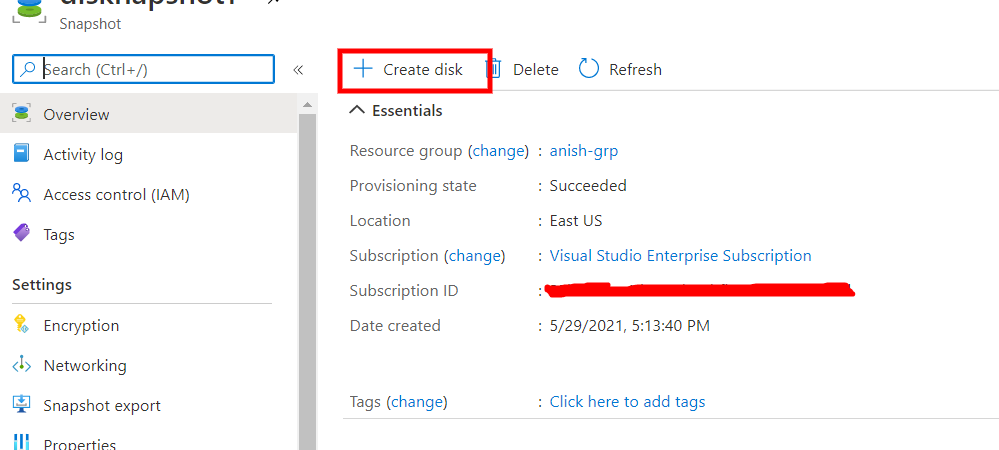999x450 pixels.
Task: Click the purple Tags icon
Action: tap(22, 233)
